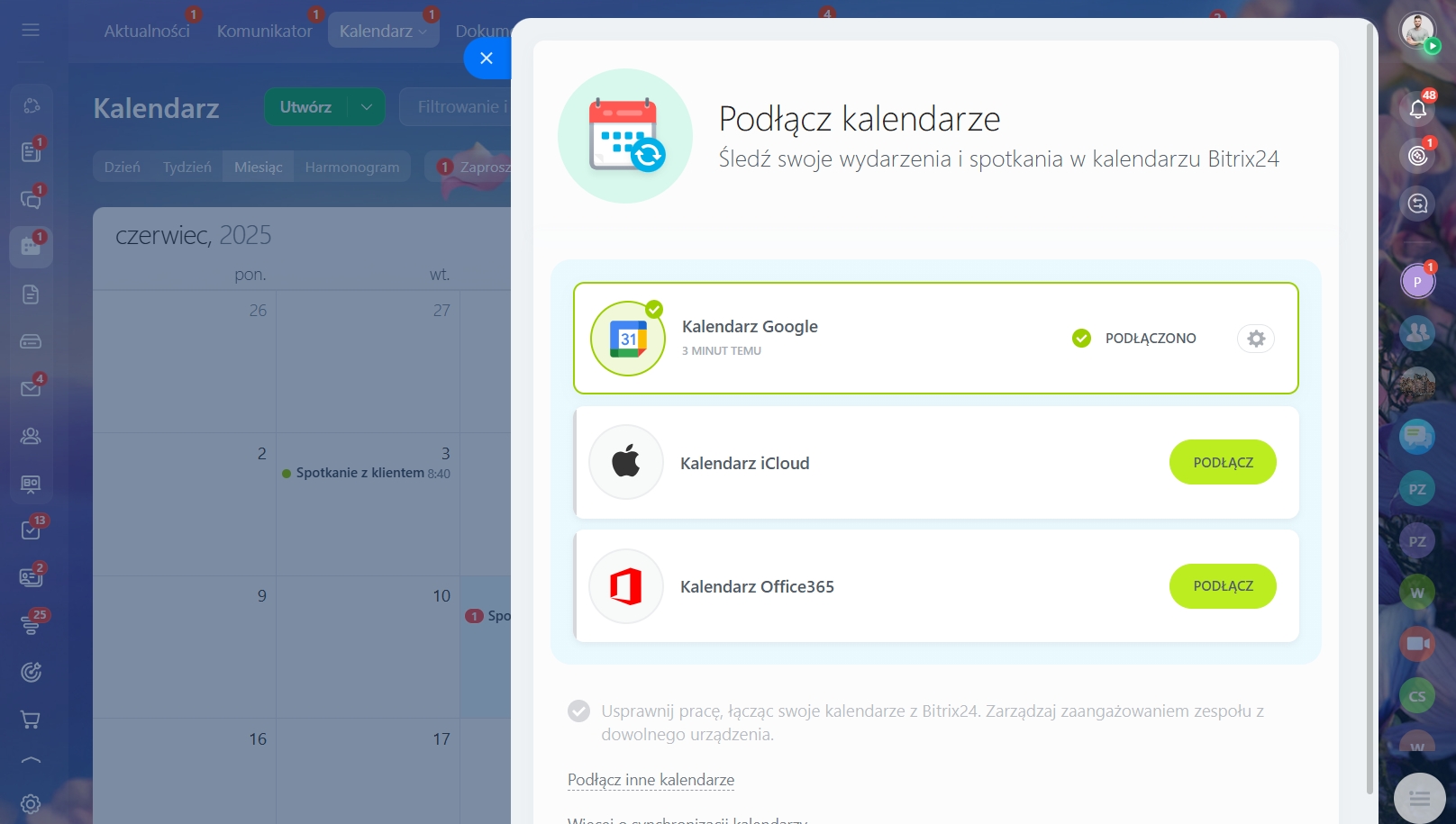This screenshot has width=1456, height=824.
Task: Open calendar icon in left sidebar
Action: point(31,246)
